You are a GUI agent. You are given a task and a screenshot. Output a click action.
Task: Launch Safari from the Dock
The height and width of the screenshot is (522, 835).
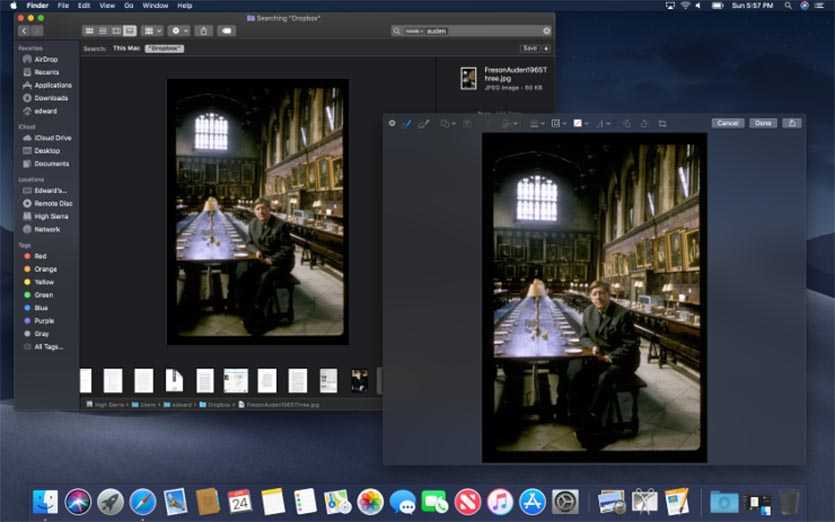pos(143,501)
